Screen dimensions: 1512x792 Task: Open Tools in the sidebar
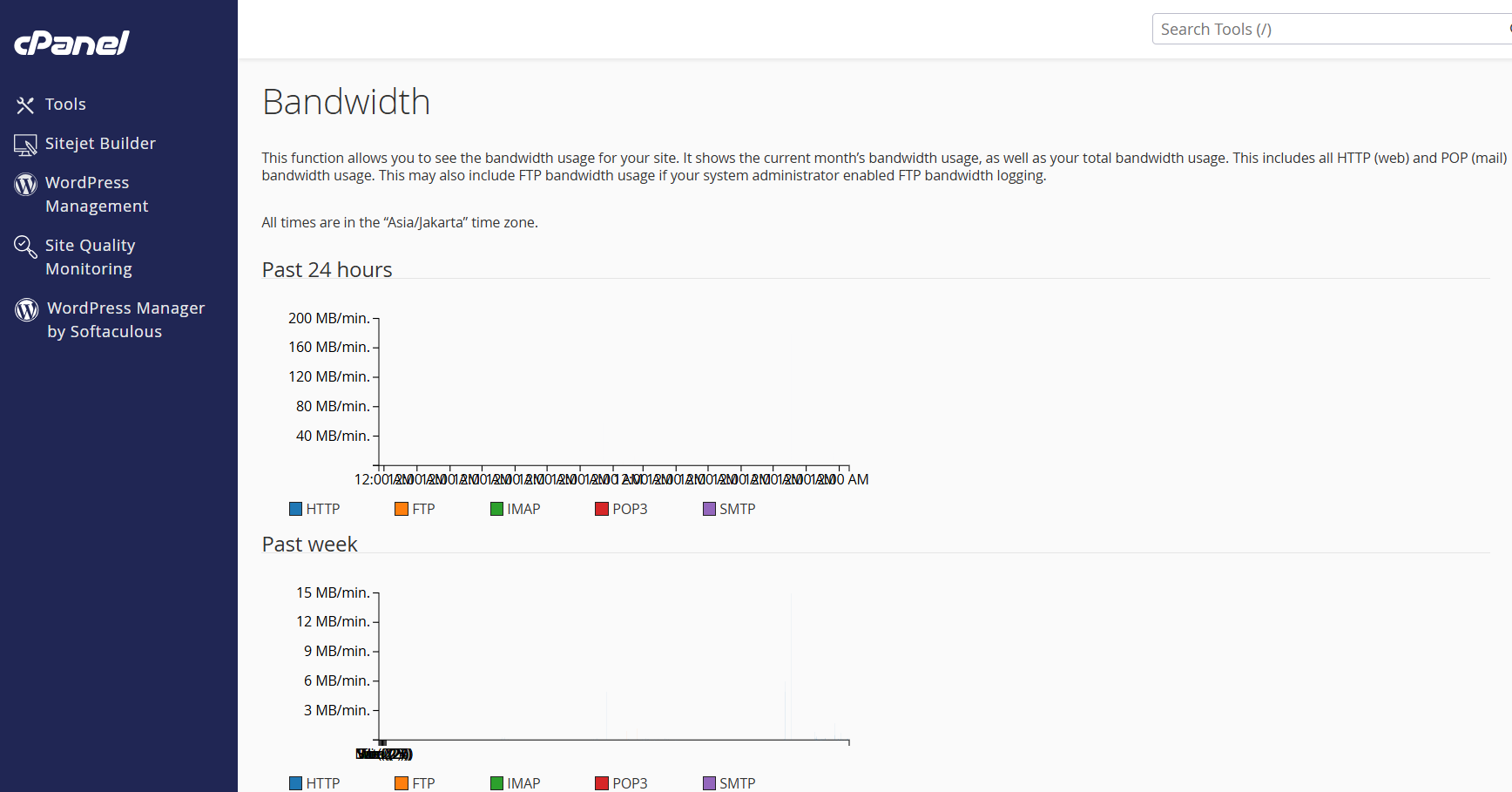point(65,105)
